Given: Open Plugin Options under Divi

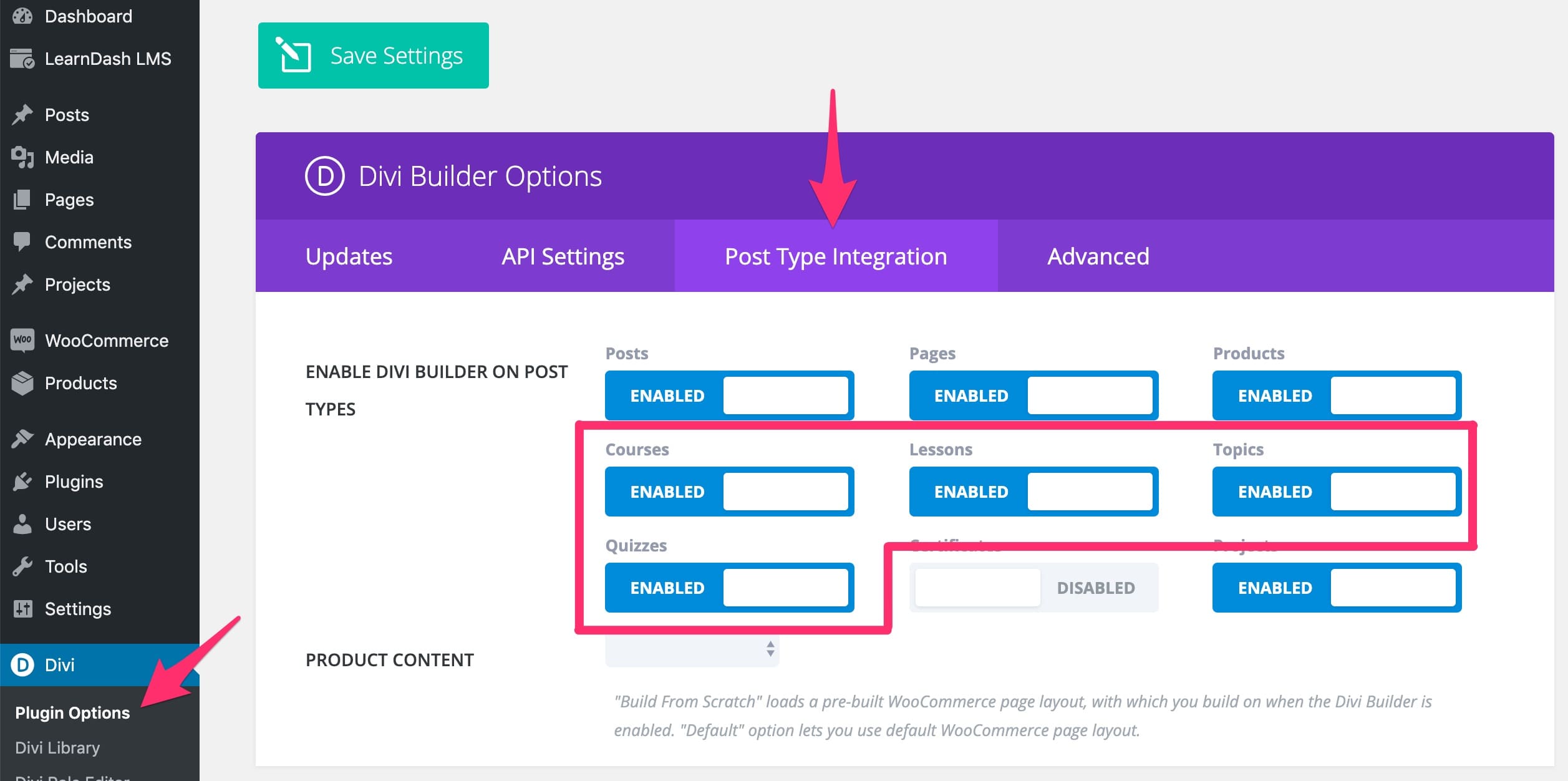Looking at the screenshot, I should (72, 712).
